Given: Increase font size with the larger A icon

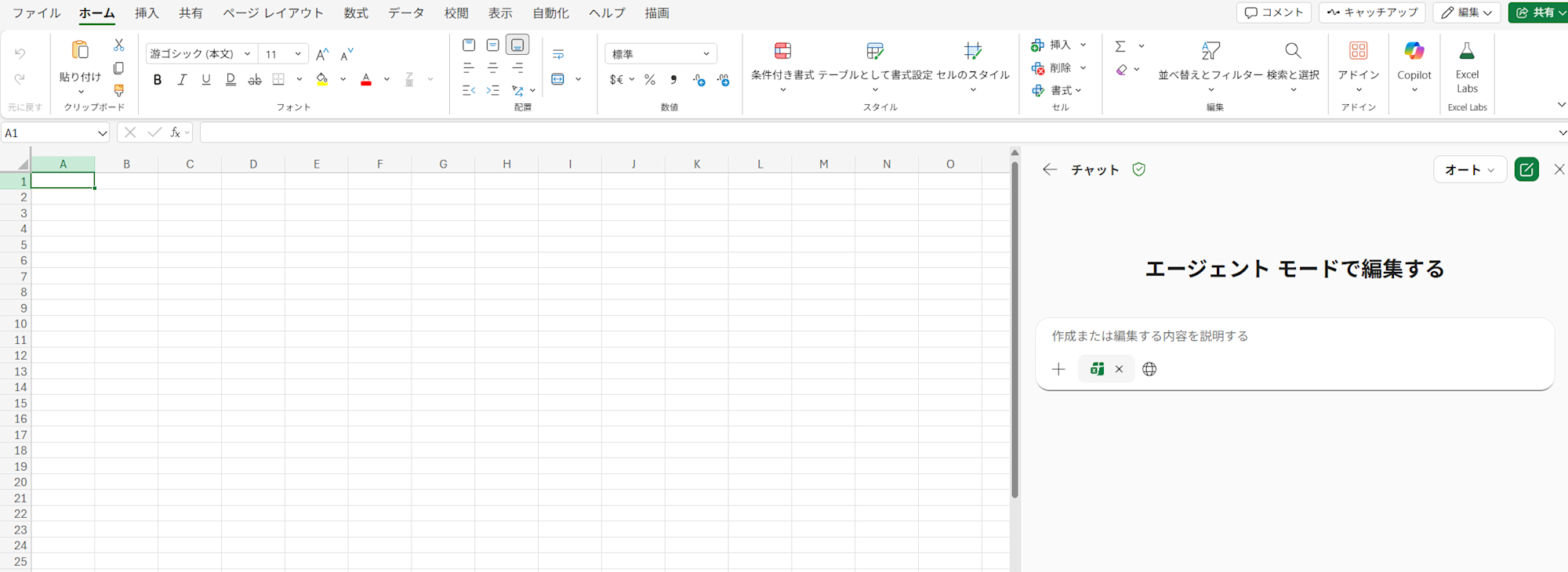Looking at the screenshot, I should click(322, 54).
